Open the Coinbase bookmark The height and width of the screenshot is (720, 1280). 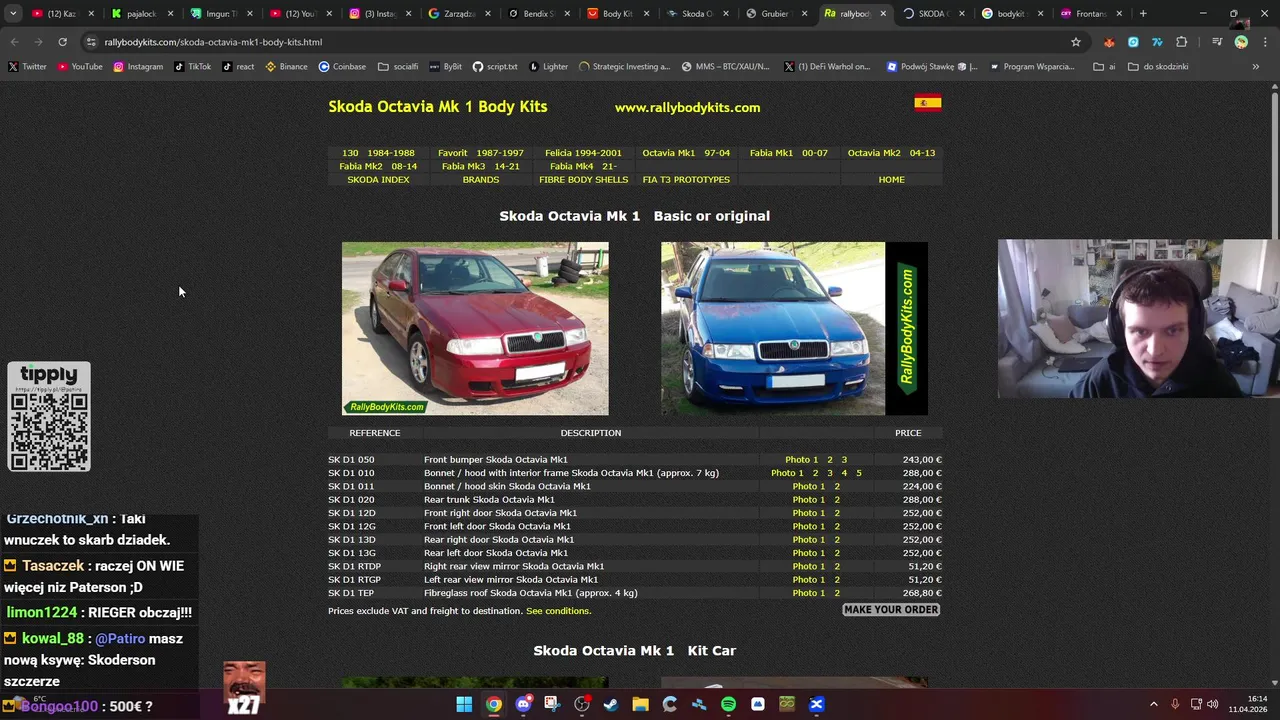(x=342, y=67)
